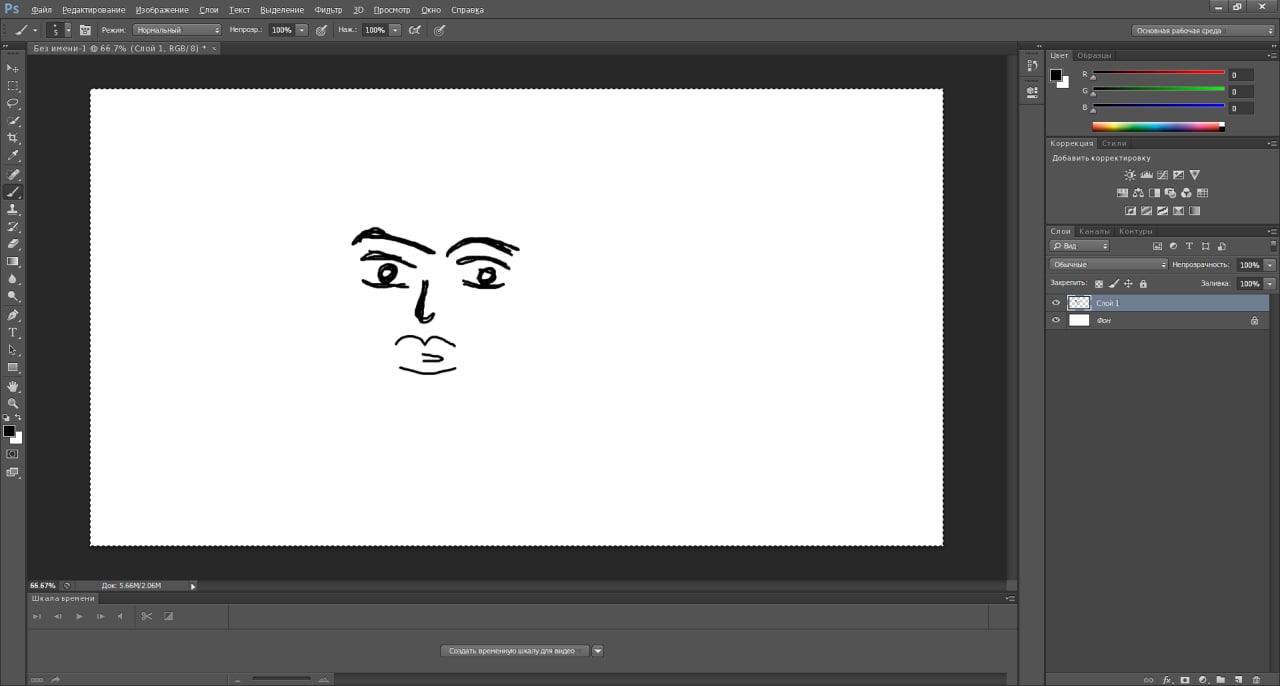Hide layer Слой 1 with eye icon
1280x686 pixels.
point(1056,303)
